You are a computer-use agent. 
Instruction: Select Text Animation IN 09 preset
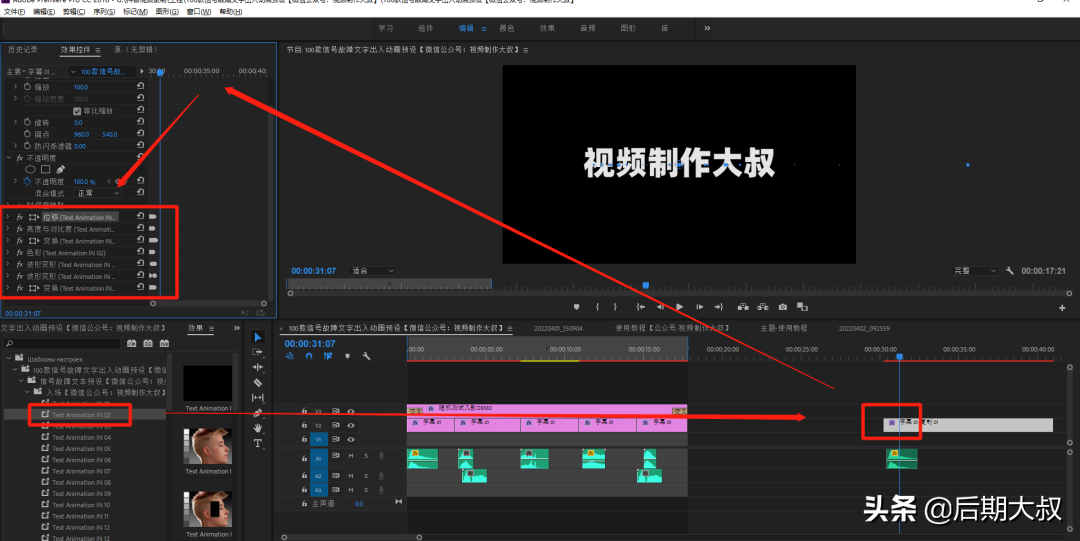(81, 493)
